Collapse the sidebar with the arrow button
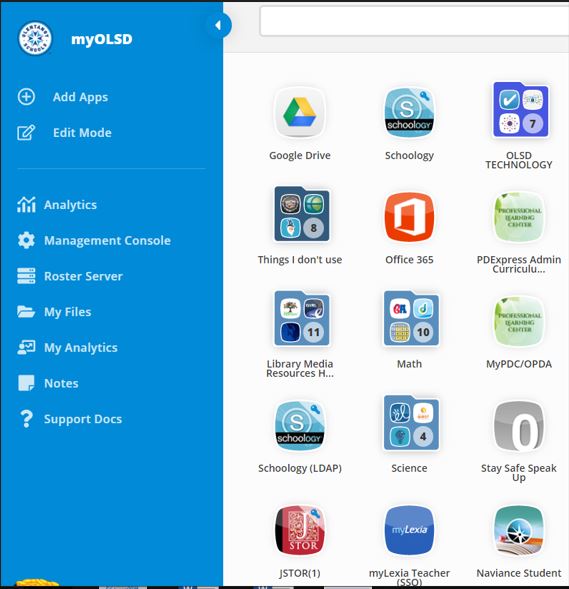This screenshot has height=589, width=569. point(219,25)
